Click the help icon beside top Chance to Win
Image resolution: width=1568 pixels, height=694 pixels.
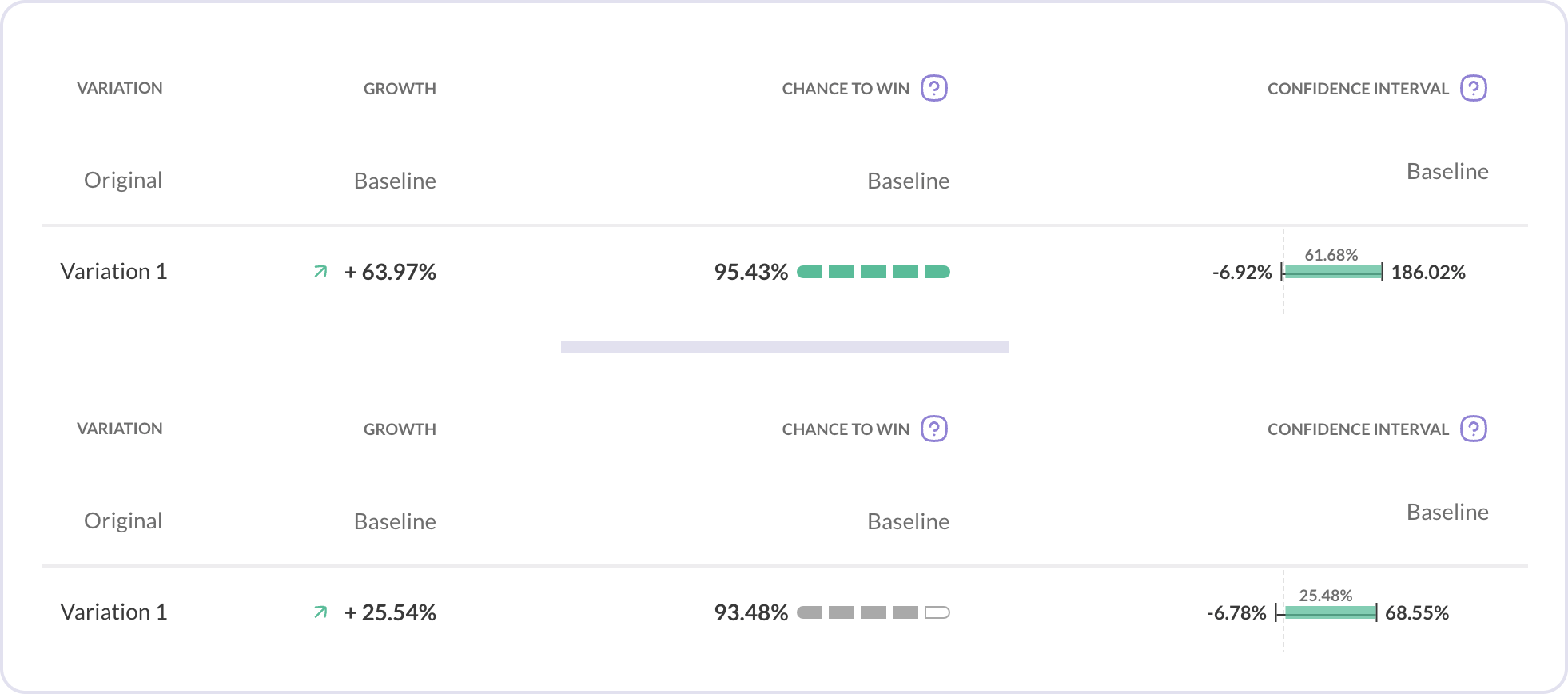[x=933, y=88]
